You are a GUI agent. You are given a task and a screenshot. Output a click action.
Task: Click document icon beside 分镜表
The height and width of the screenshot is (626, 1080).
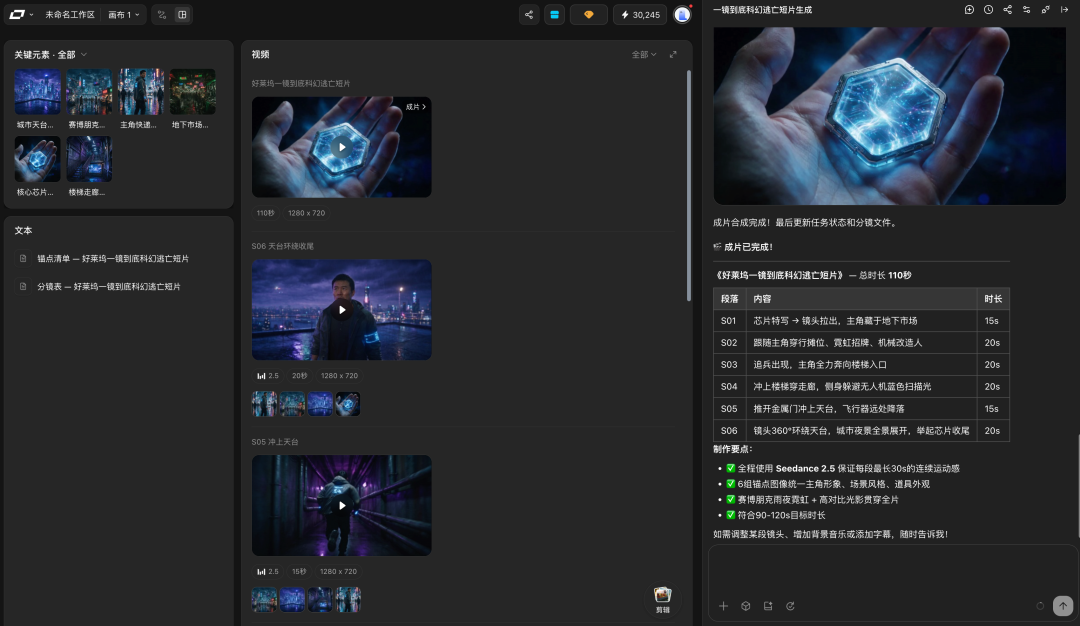pos(23,286)
